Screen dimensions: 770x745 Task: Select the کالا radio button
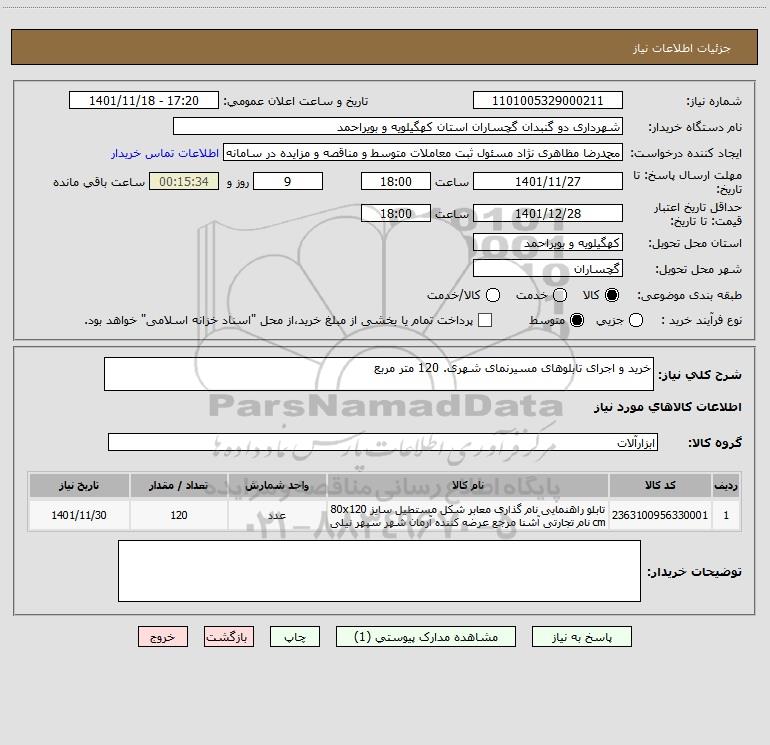(x=612, y=295)
